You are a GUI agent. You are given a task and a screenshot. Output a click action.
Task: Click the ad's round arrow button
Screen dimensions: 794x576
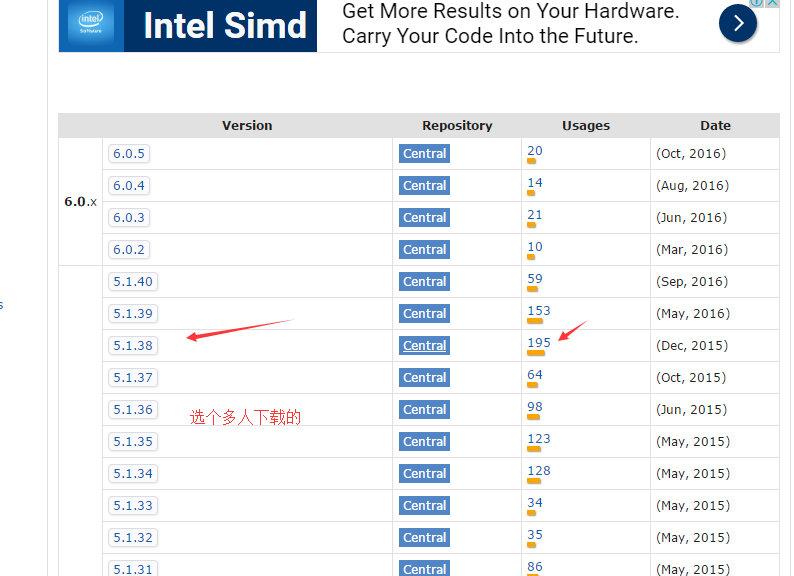737,23
